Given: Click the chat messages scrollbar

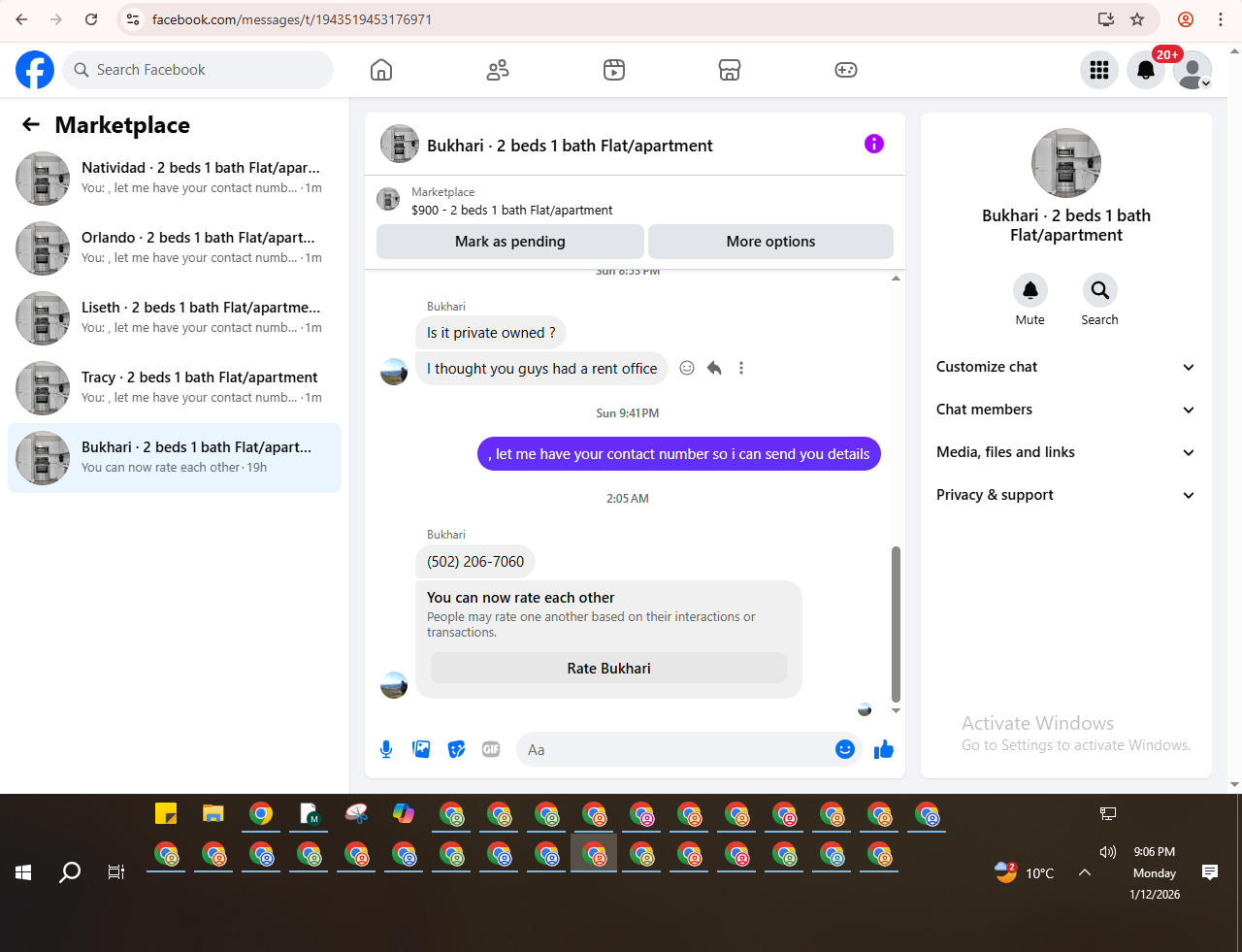Looking at the screenshot, I should tap(896, 623).
